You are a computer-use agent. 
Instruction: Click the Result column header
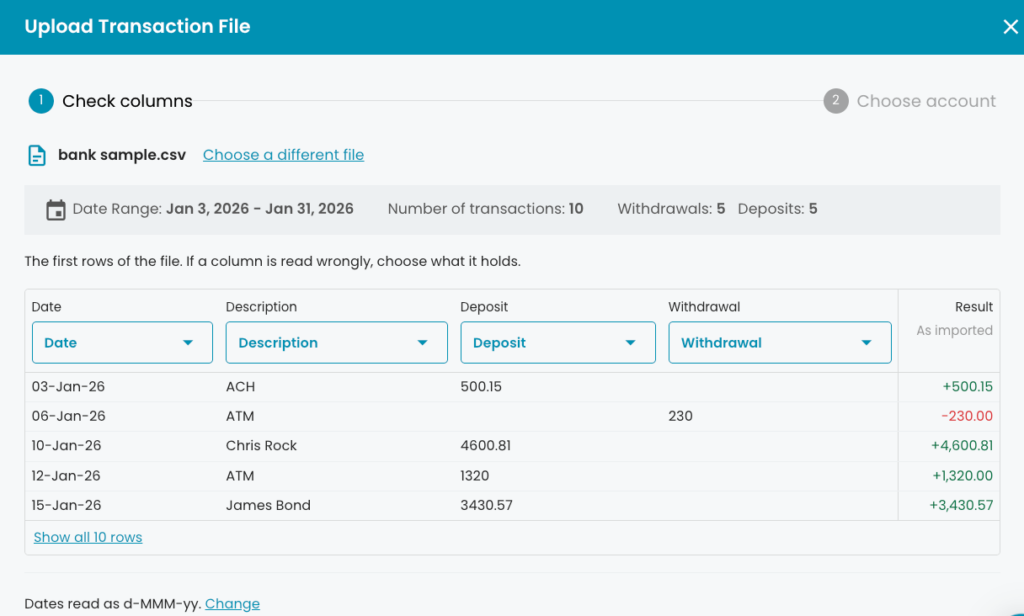(974, 307)
